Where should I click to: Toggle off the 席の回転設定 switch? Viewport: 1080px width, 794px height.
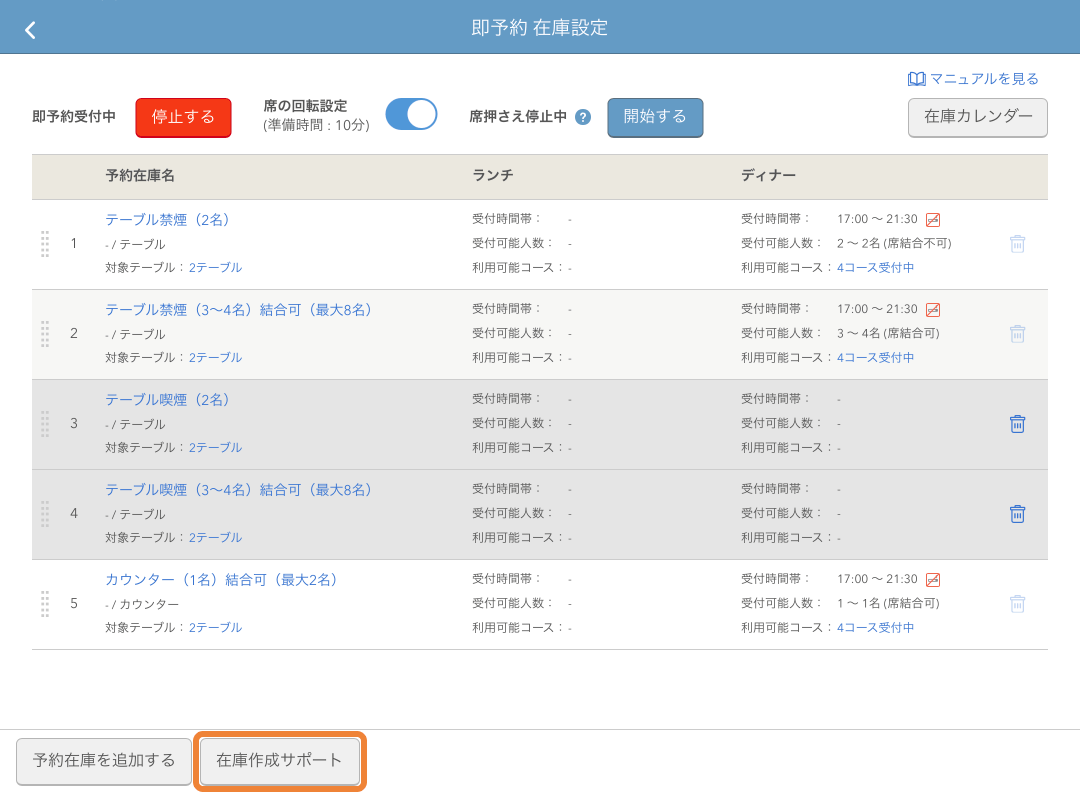411,114
